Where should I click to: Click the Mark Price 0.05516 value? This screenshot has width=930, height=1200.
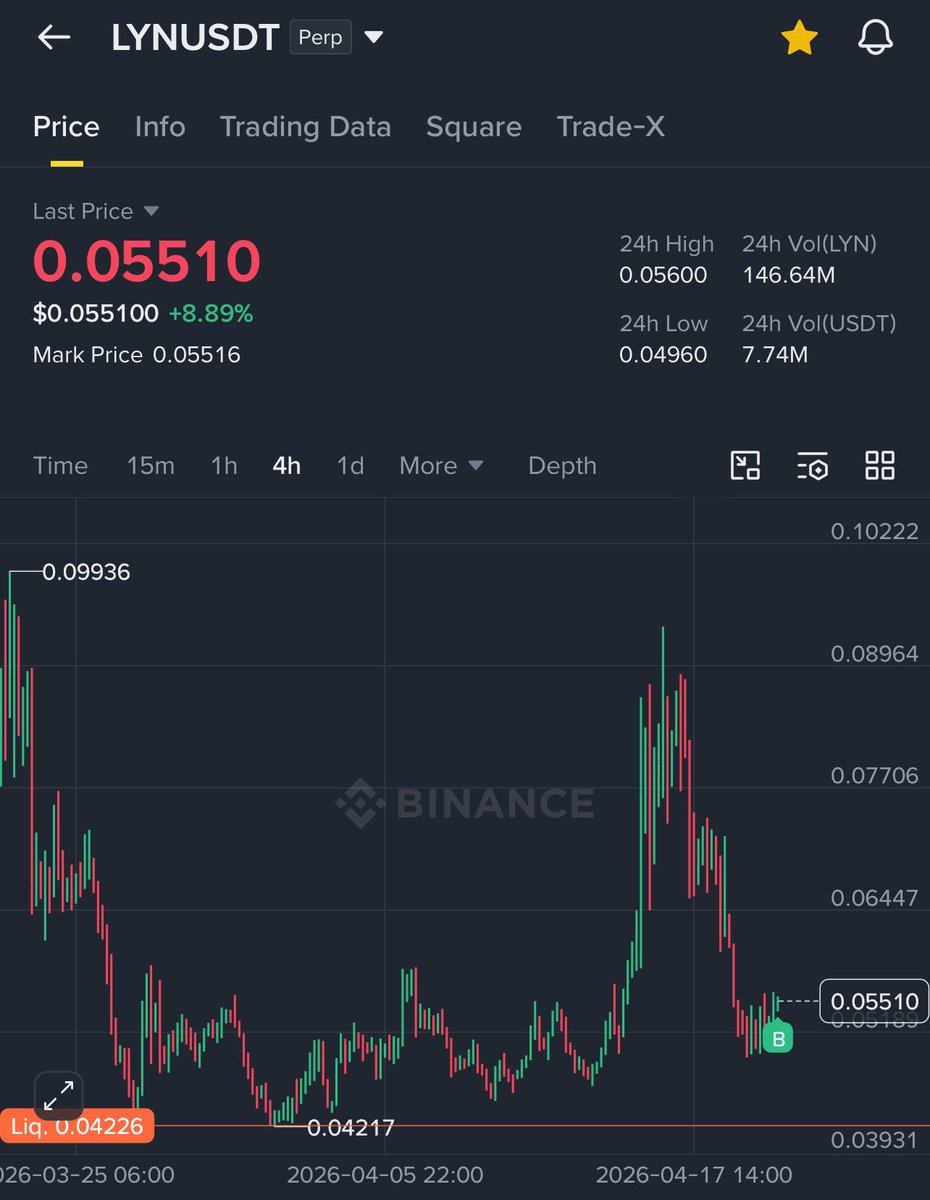click(x=196, y=355)
